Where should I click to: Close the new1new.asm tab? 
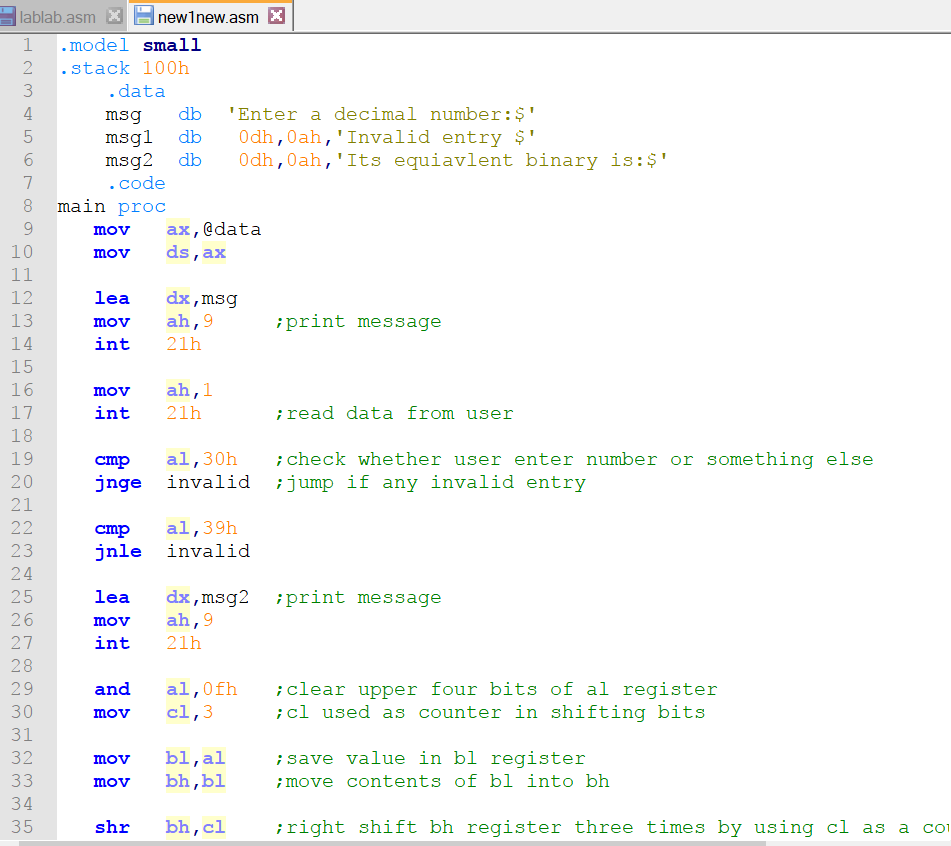click(276, 16)
